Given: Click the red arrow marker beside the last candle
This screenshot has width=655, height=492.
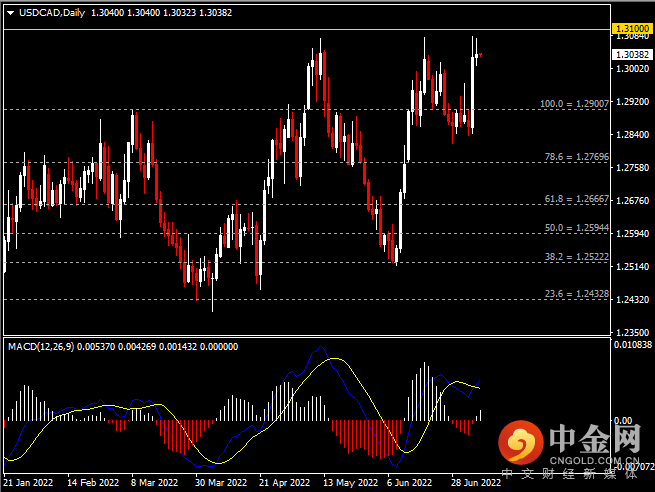Looking at the screenshot, I should tap(481, 55).
